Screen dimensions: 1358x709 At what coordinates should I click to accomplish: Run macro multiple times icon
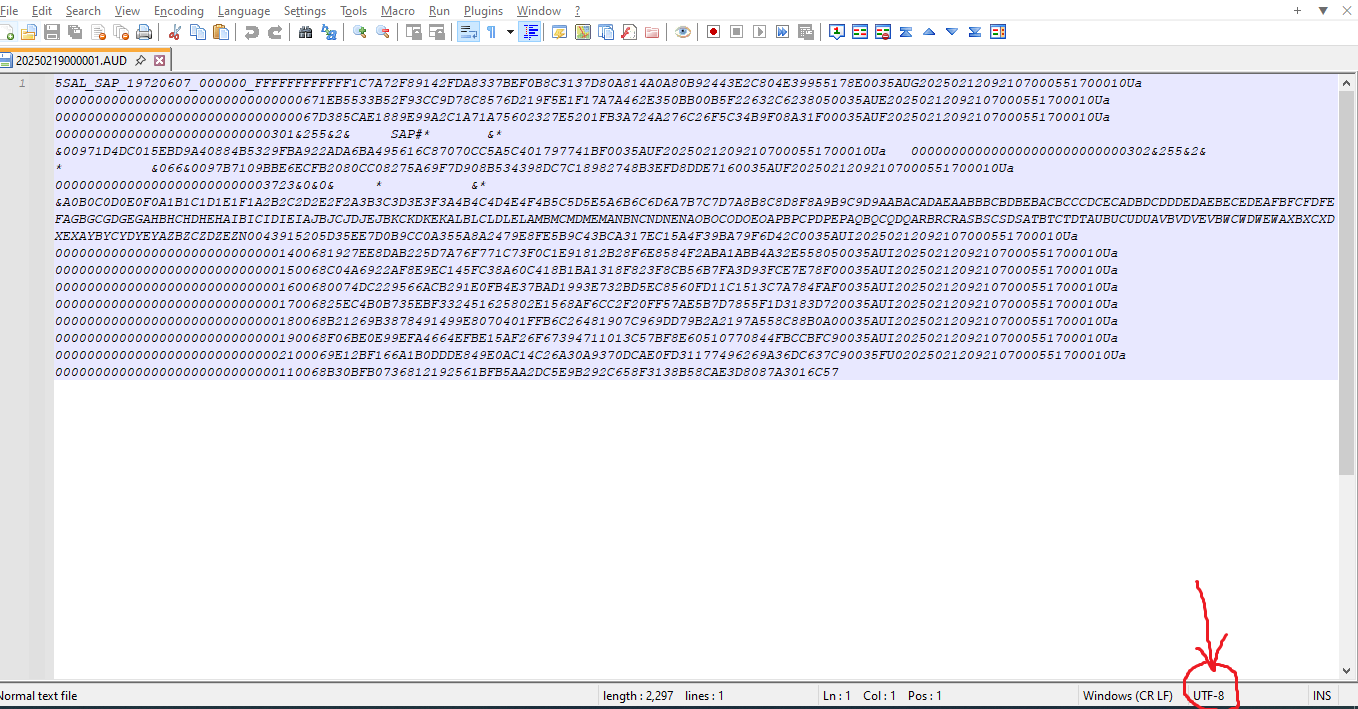tap(782, 32)
